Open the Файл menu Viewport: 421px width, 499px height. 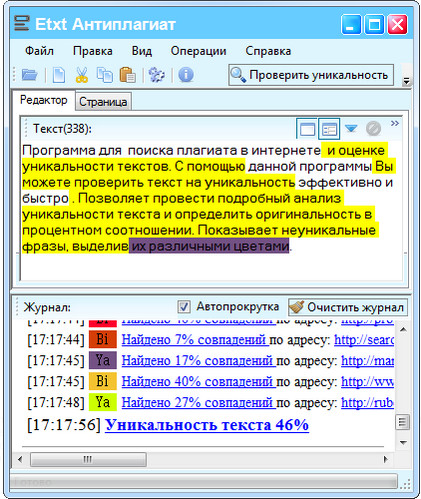tap(39, 51)
